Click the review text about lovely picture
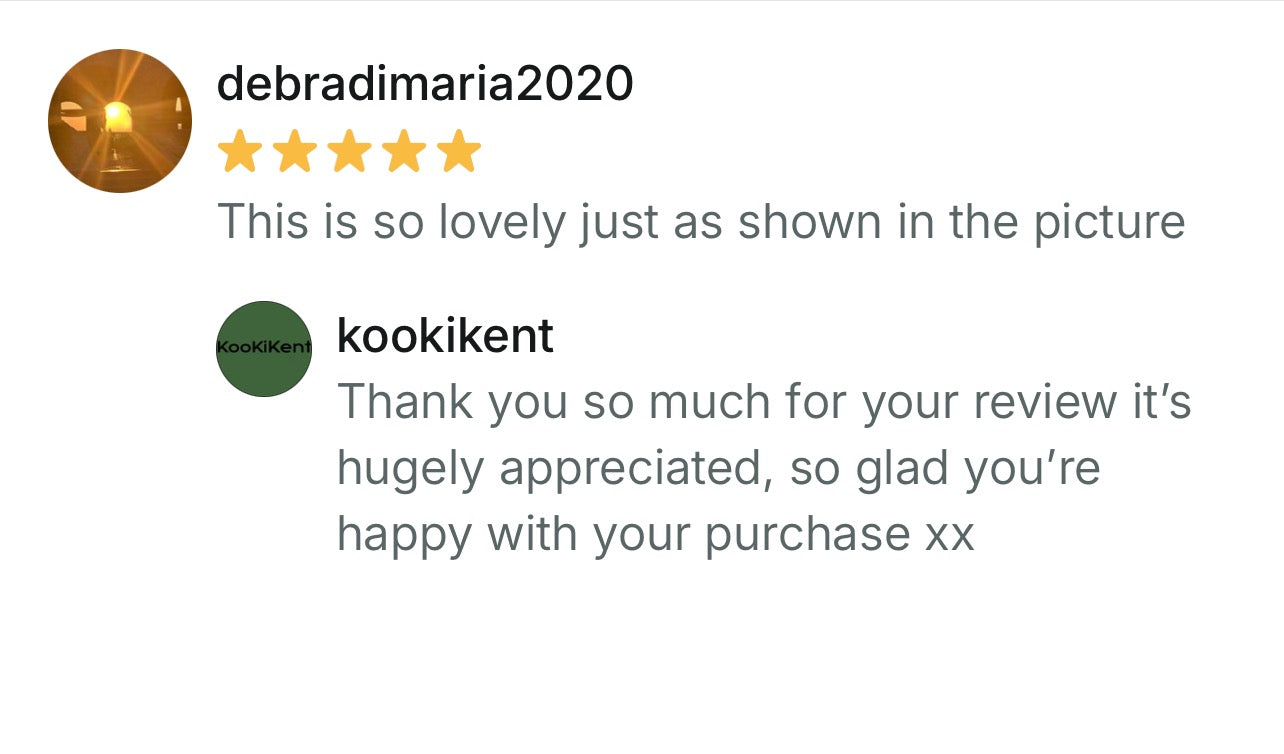 [x=701, y=223]
